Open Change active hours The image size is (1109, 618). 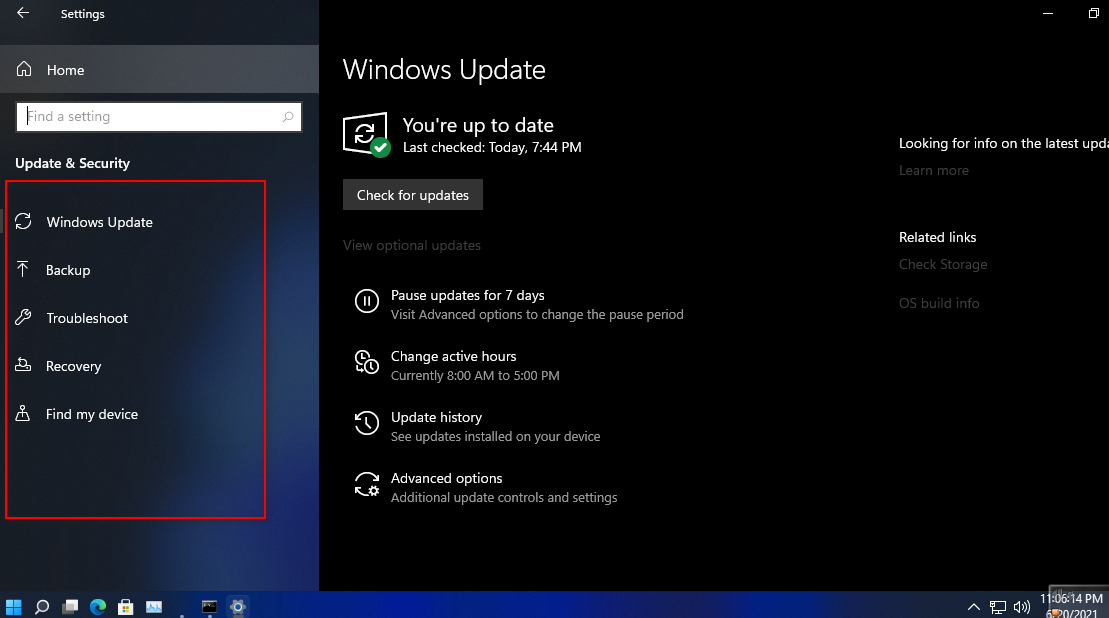pyautogui.click(x=453, y=356)
